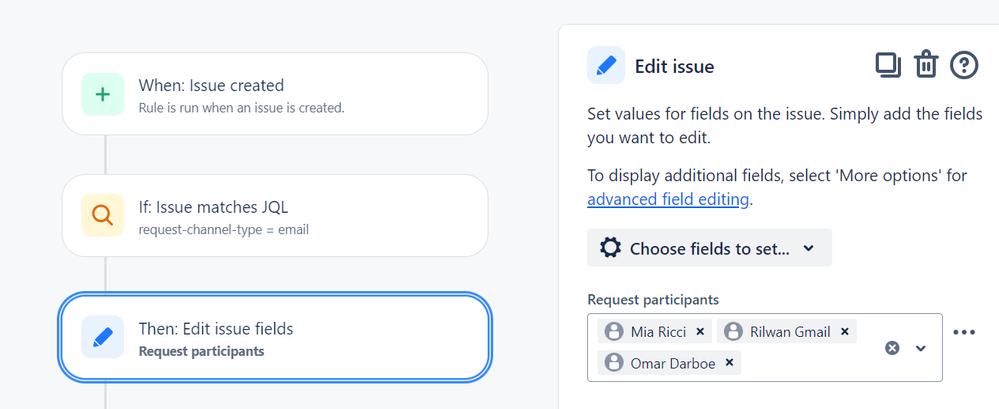Remove Mia Ricci from participants
999x409 pixels.
[700, 332]
